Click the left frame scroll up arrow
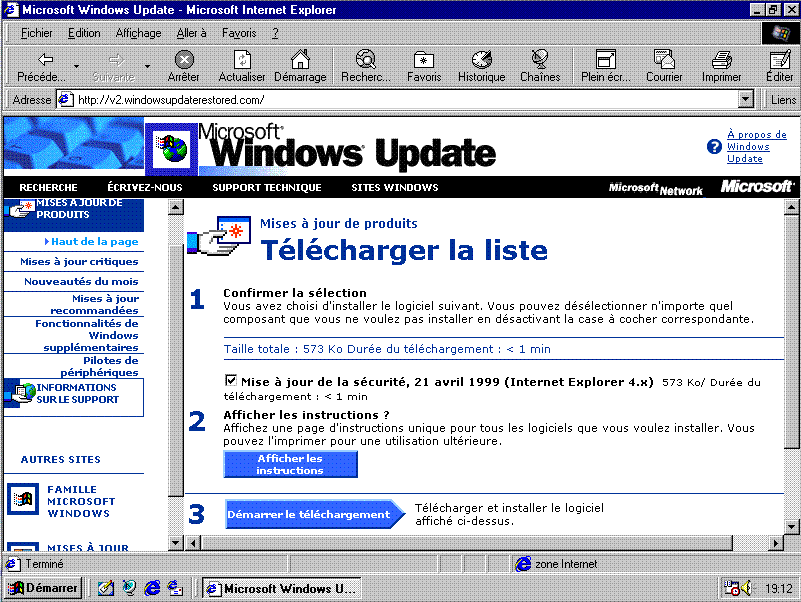This screenshot has width=801, height=602. 175,207
